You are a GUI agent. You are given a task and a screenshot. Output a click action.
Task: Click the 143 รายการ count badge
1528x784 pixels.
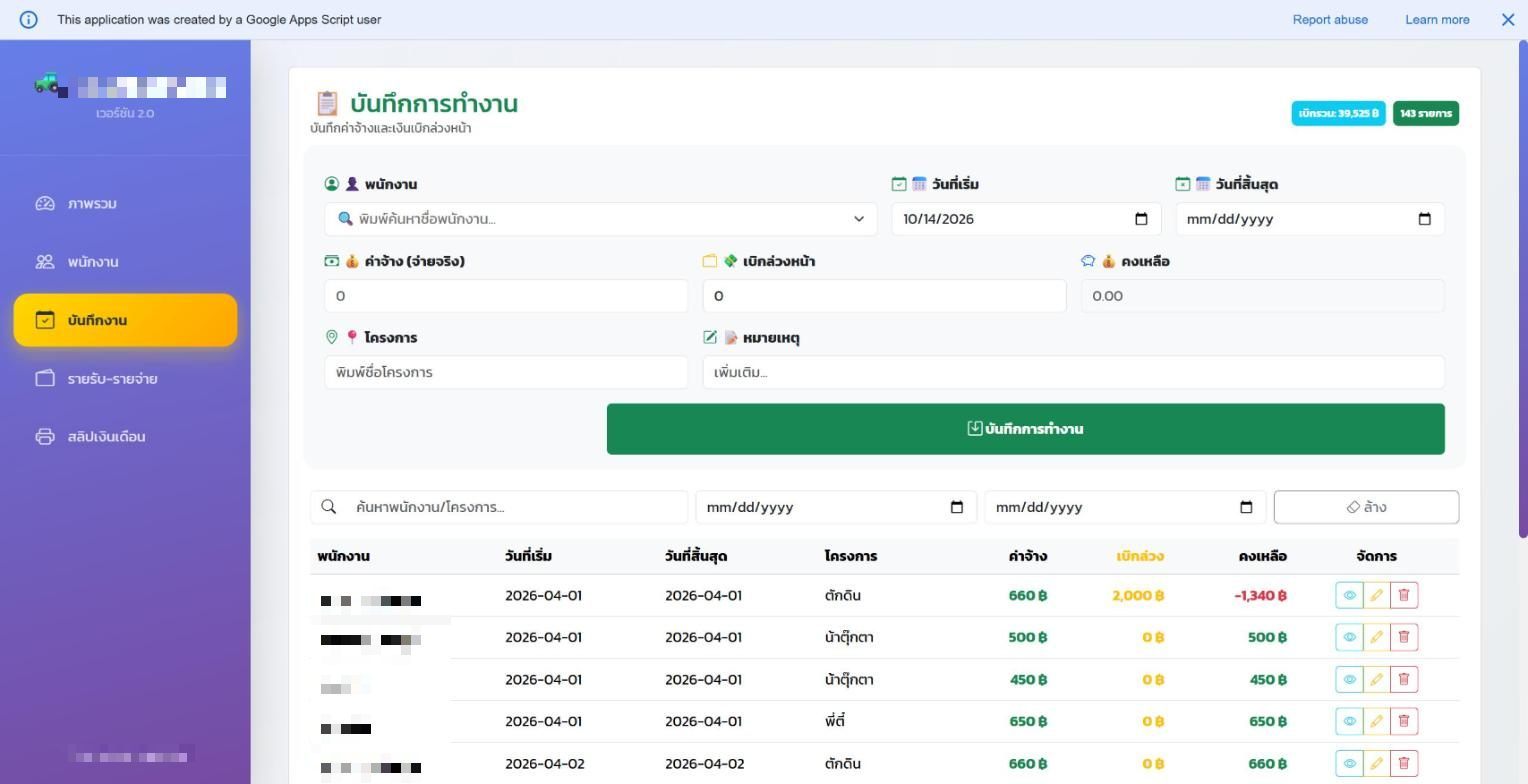point(1426,113)
